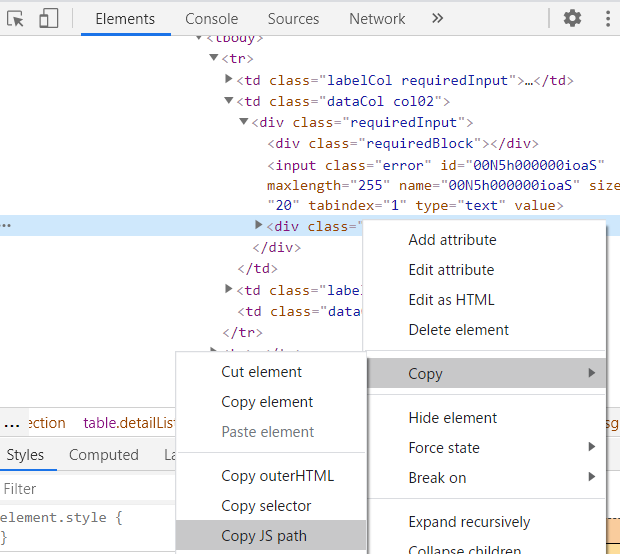Collapse the div requiredInput node
This screenshot has height=554, width=620.
coord(244,121)
